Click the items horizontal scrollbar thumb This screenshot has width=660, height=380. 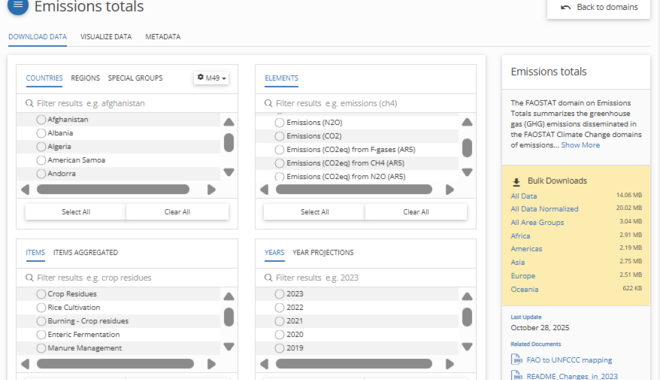115,364
